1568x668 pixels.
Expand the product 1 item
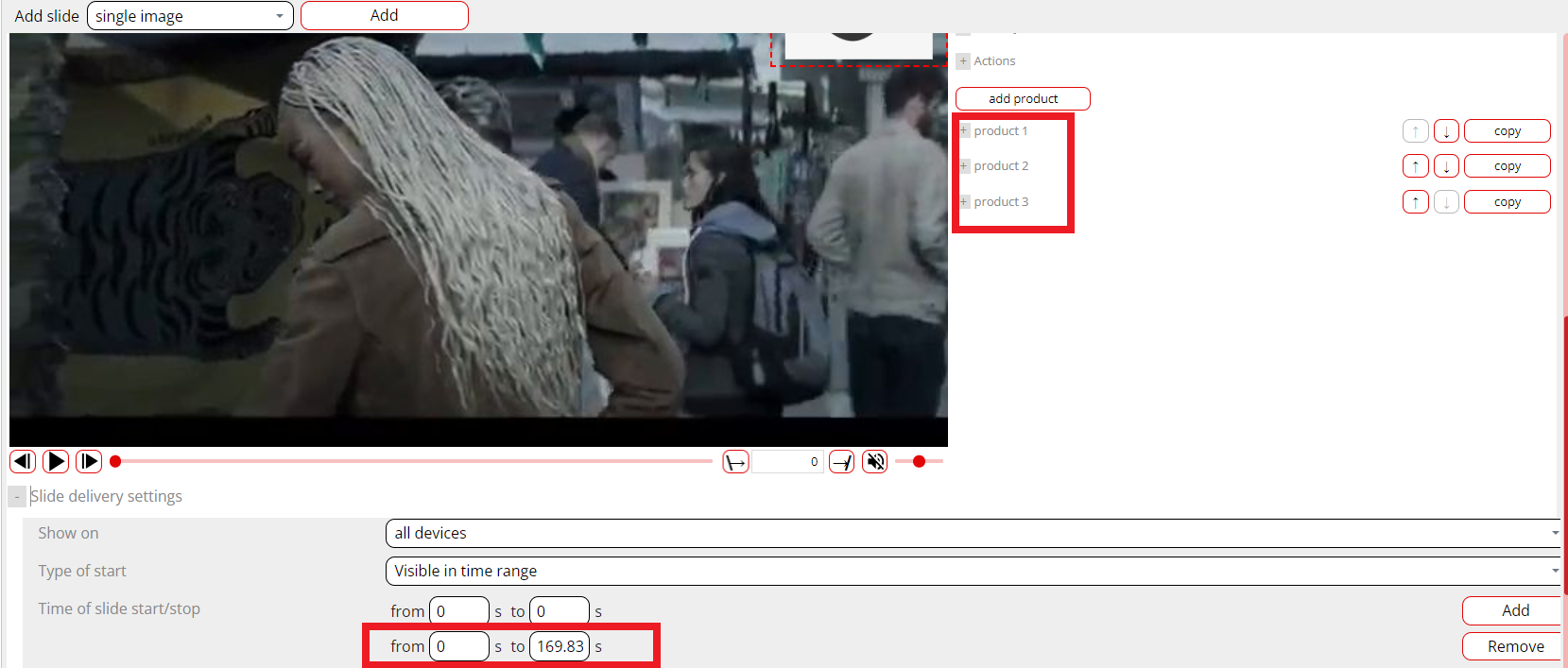click(x=964, y=131)
